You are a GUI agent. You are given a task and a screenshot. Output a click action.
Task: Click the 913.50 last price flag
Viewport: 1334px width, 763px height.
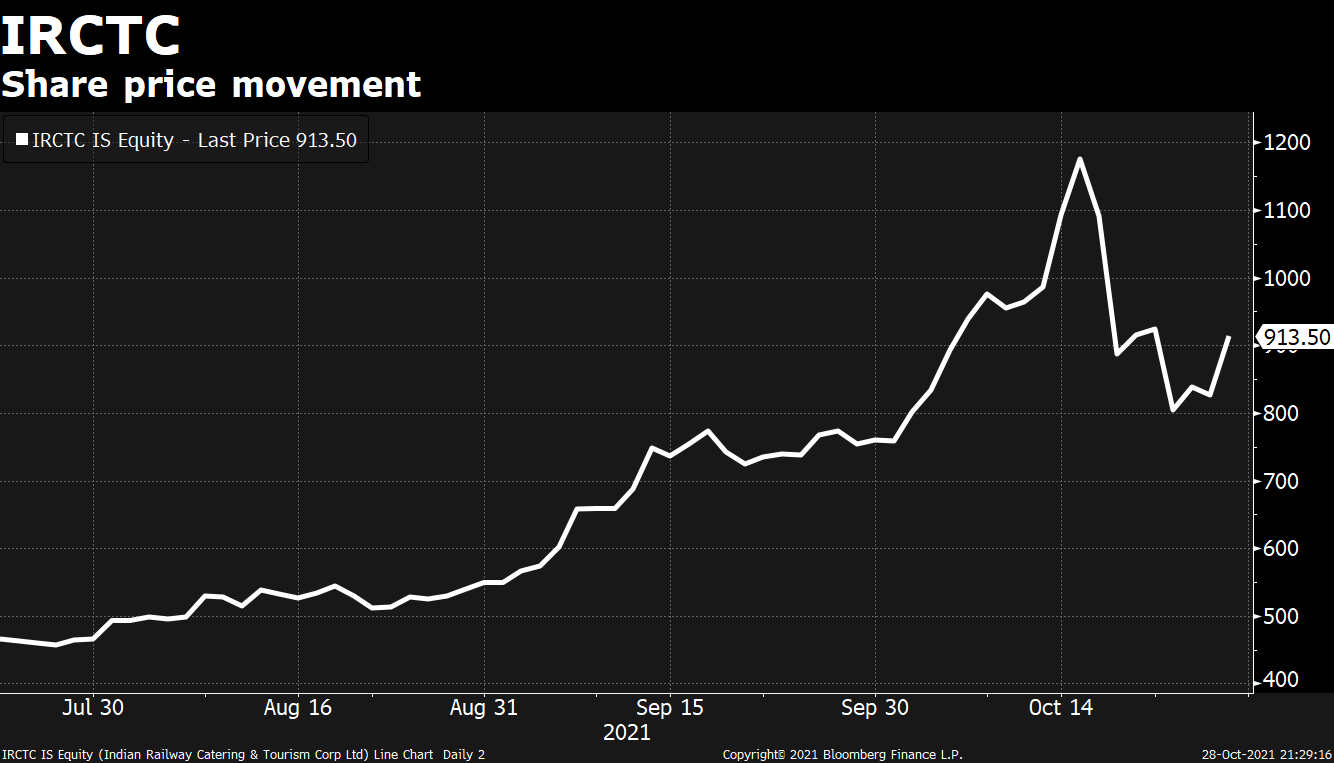(1296, 338)
